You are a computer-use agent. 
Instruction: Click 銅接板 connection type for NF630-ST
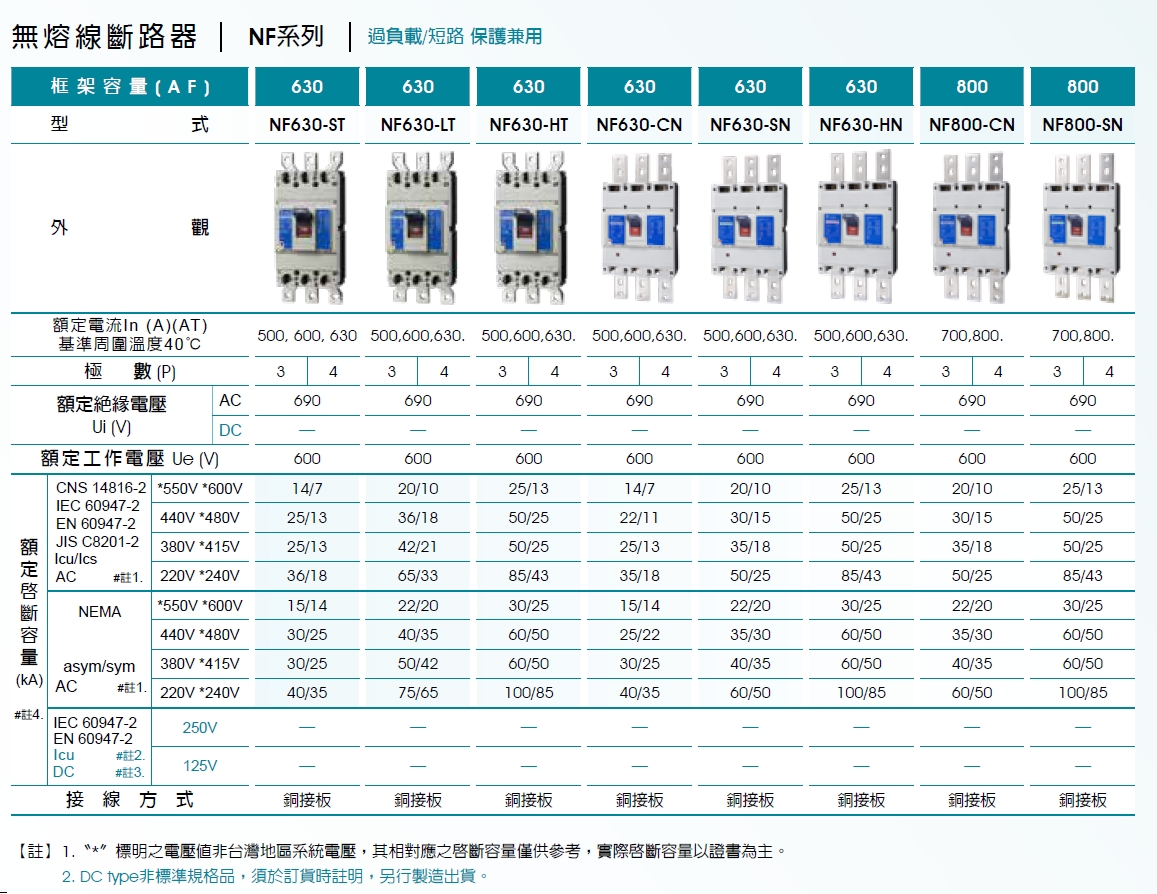307,800
